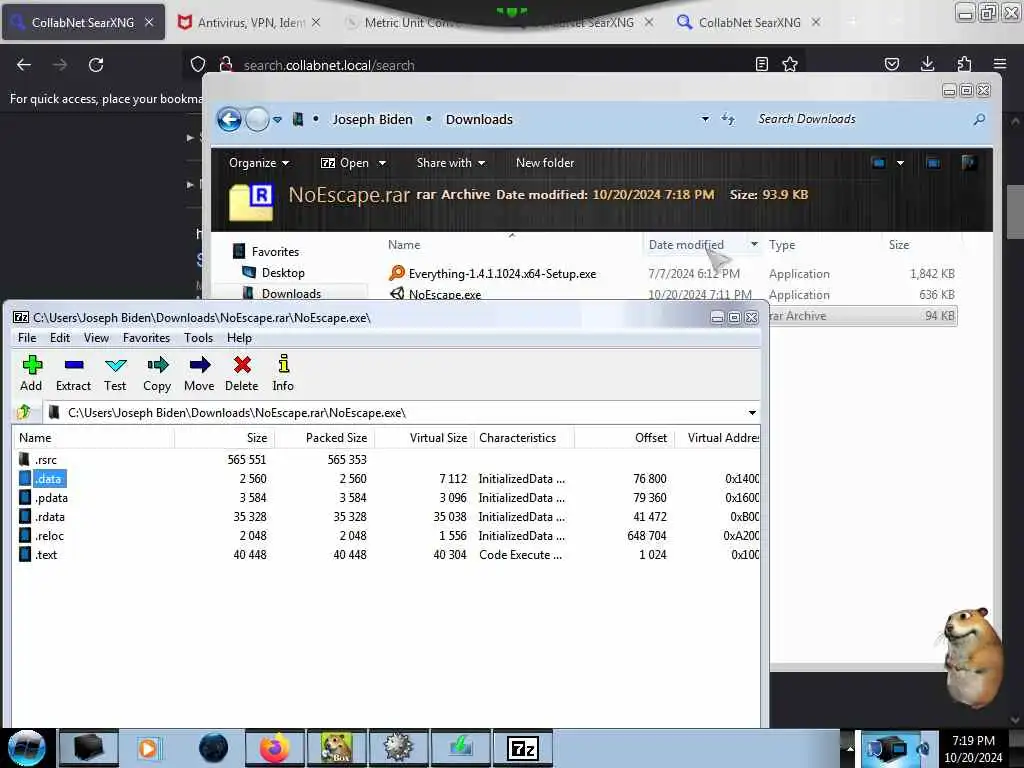Click Explorer's Forward navigation button
The image size is (1024, 768).
(257, 120)
